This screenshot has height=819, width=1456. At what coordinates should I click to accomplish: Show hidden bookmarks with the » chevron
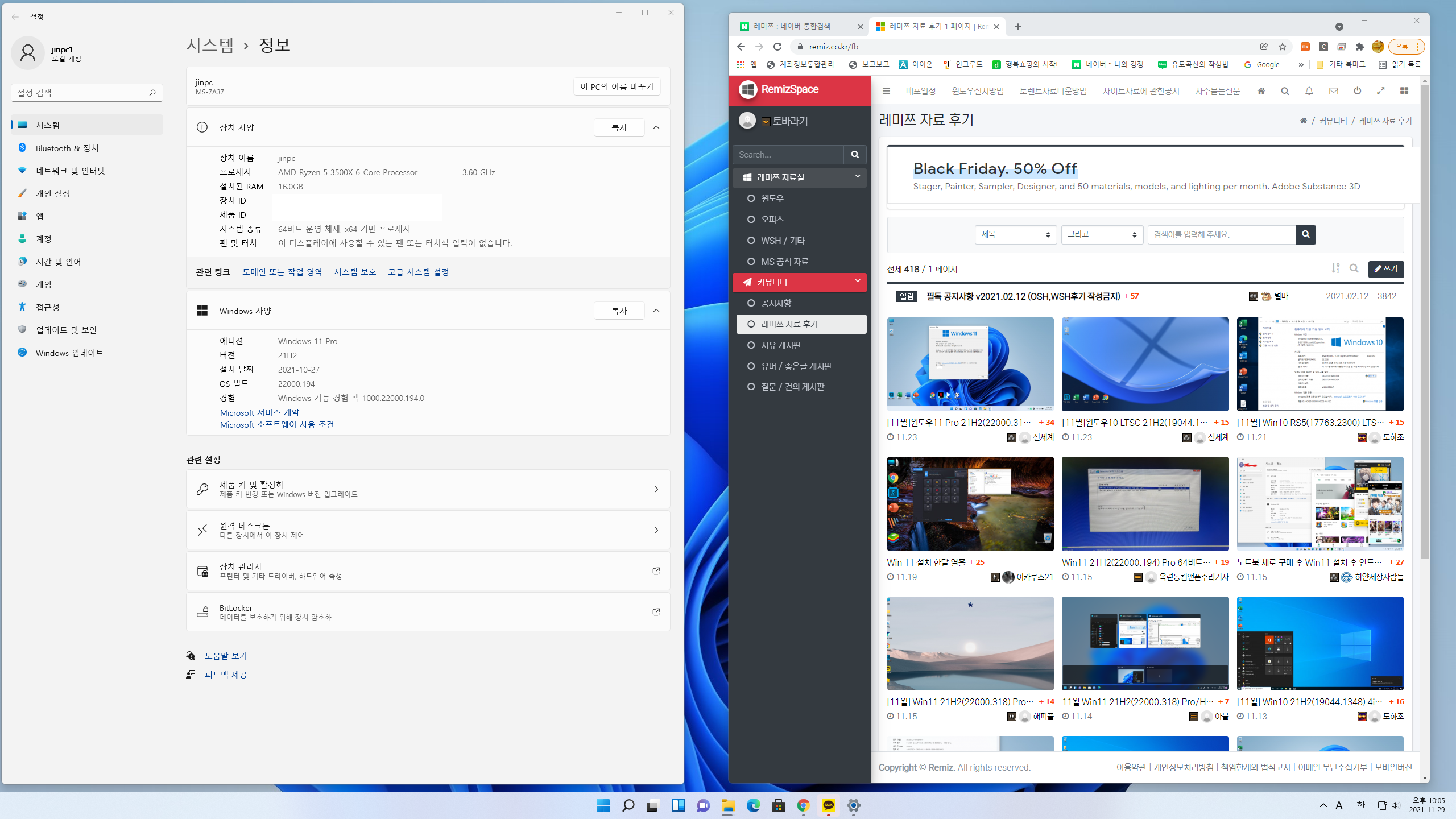point(1300,65)
